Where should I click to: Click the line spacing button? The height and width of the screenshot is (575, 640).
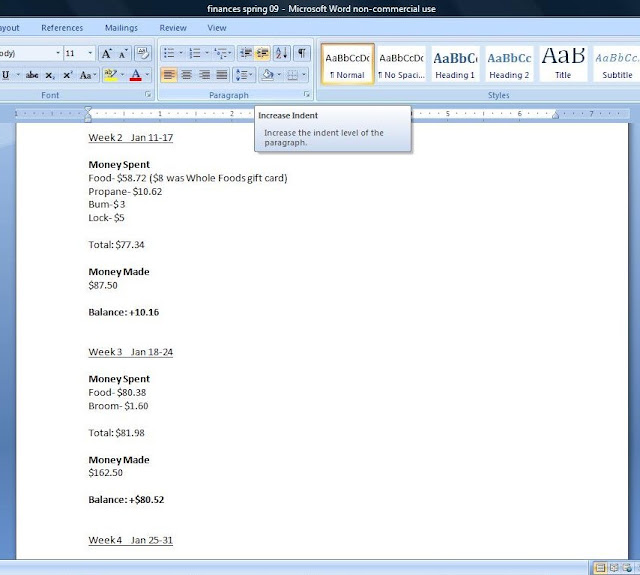pyautogui.click(x=244, y=75)
